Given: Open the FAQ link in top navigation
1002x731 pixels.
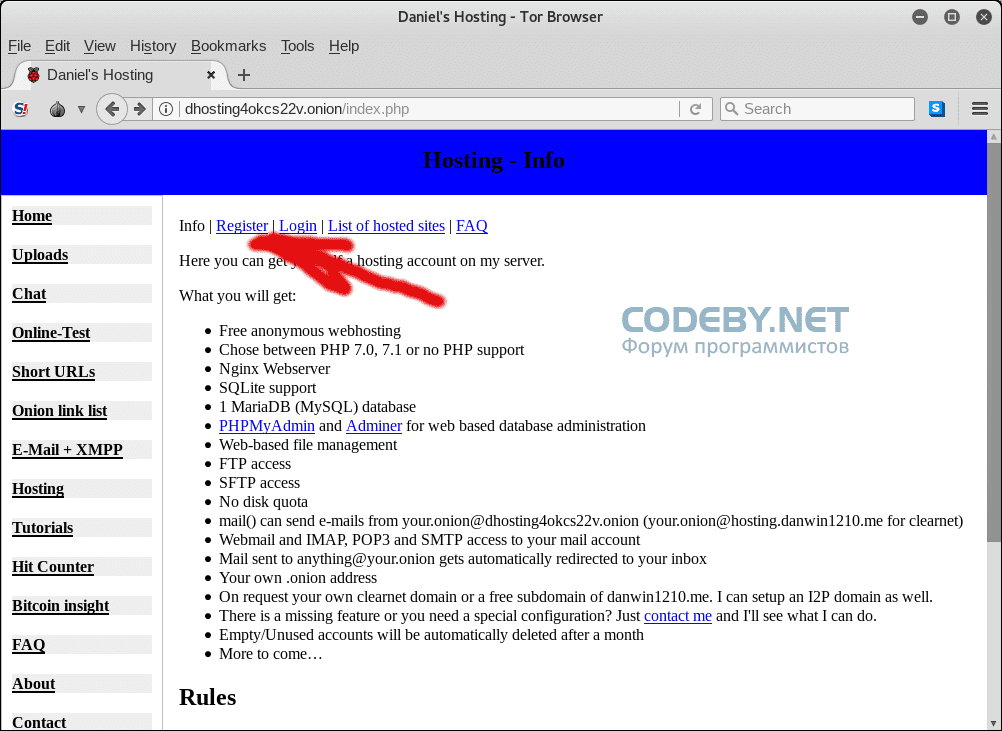Looking at the screenshot, I should click(x=472, y=226).
